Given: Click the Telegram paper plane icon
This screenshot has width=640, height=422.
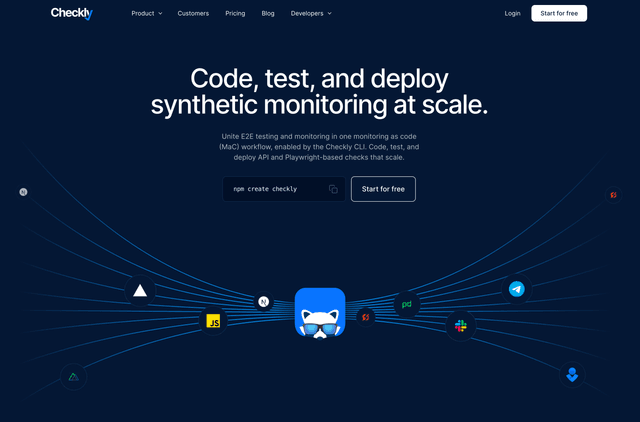Looking at the screenshot, I should pos(517,289).
